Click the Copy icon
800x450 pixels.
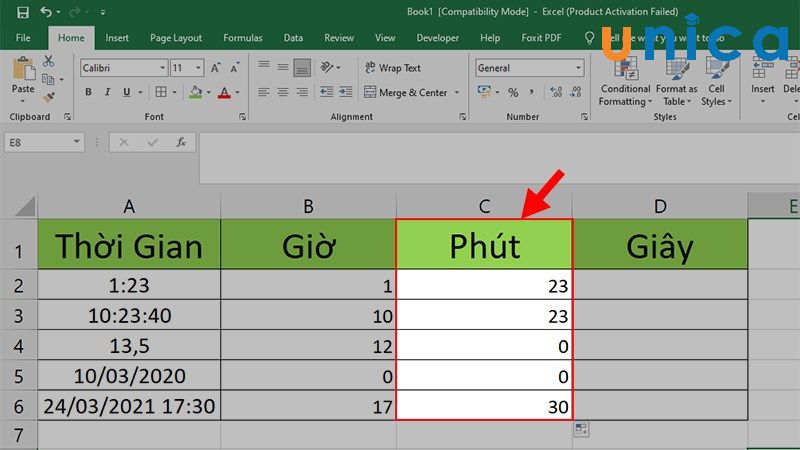pos(48,79)
